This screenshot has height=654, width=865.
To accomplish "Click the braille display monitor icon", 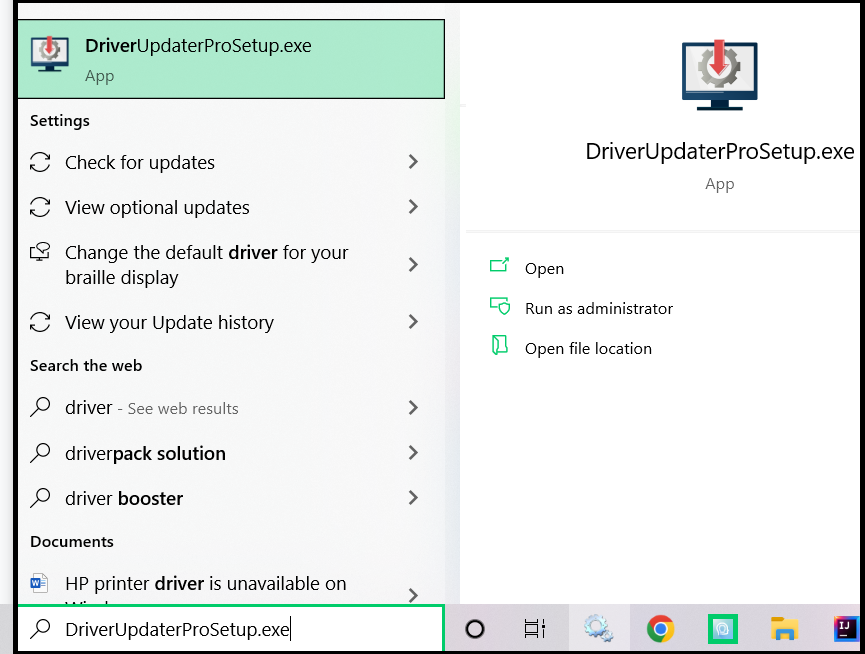I will click(40, 252).
